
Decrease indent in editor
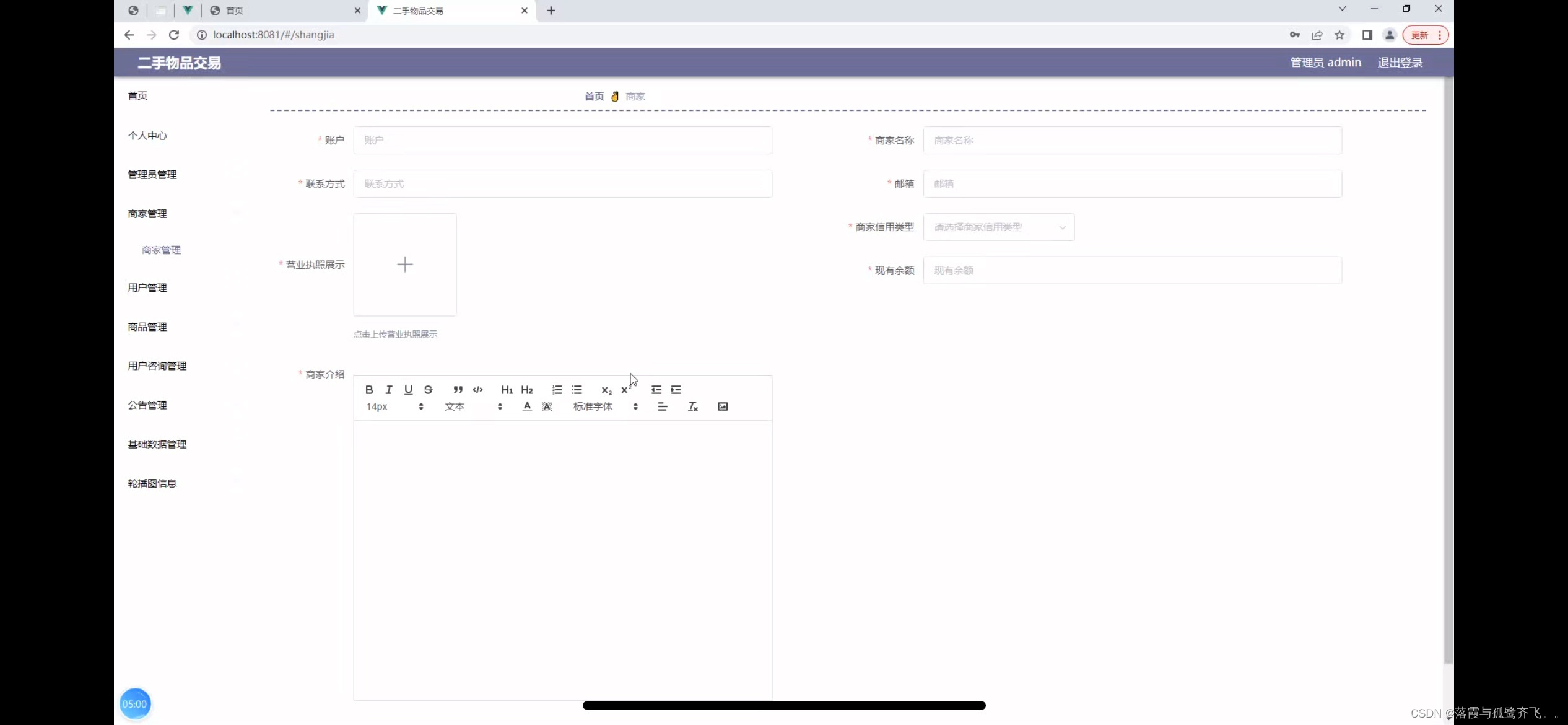click(656, 390)
